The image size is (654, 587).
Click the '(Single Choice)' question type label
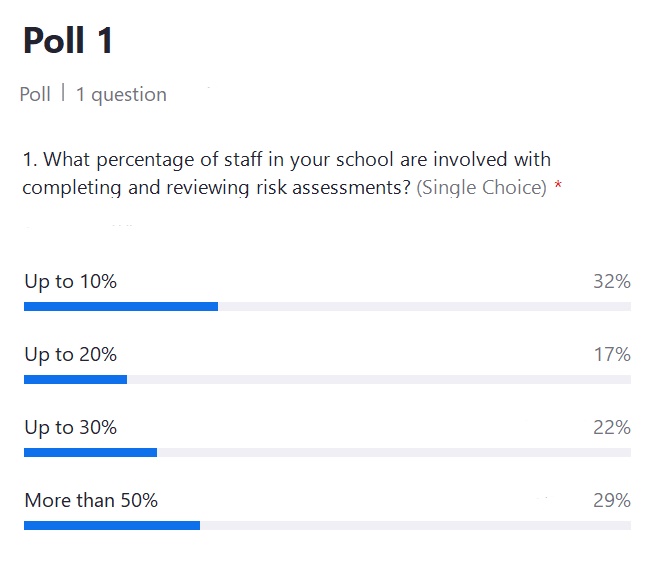(481, 188)
